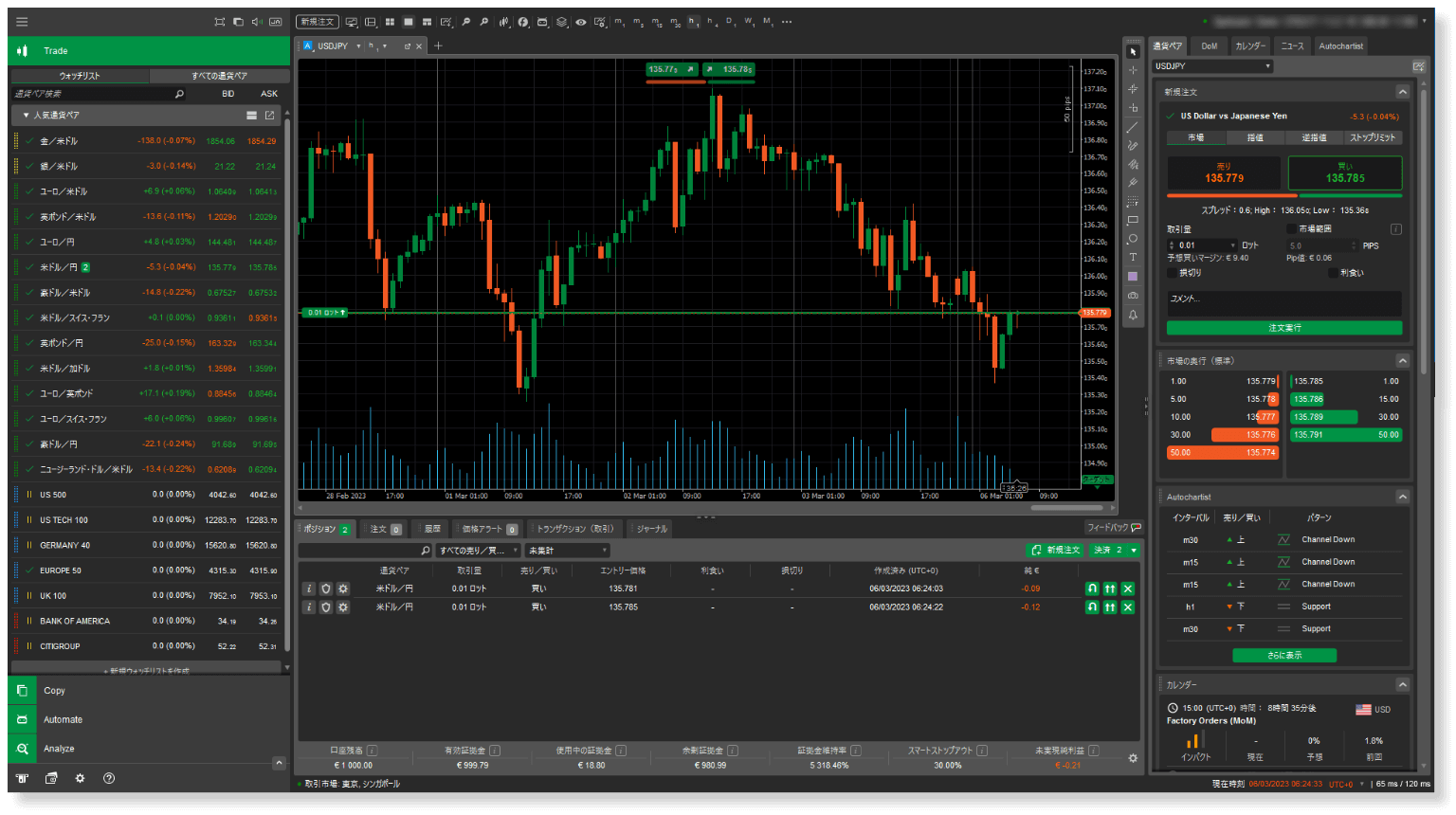1456x815 pixels.
Task: Open 決済 2 close-all dropdown arrow
Action: pyautogui.click(x=1134, y=551)
